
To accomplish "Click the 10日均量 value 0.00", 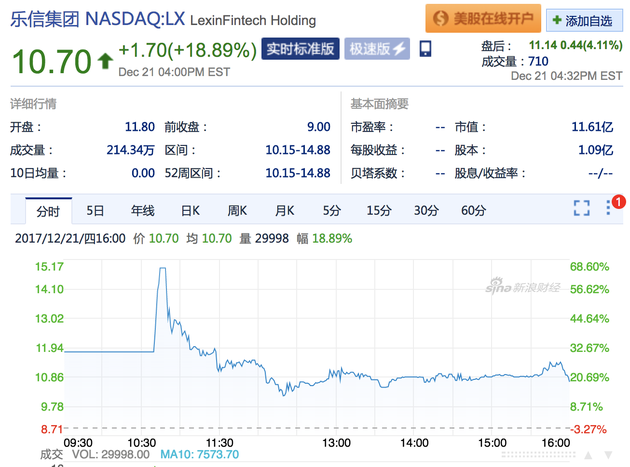I will [x=143, y=173].
